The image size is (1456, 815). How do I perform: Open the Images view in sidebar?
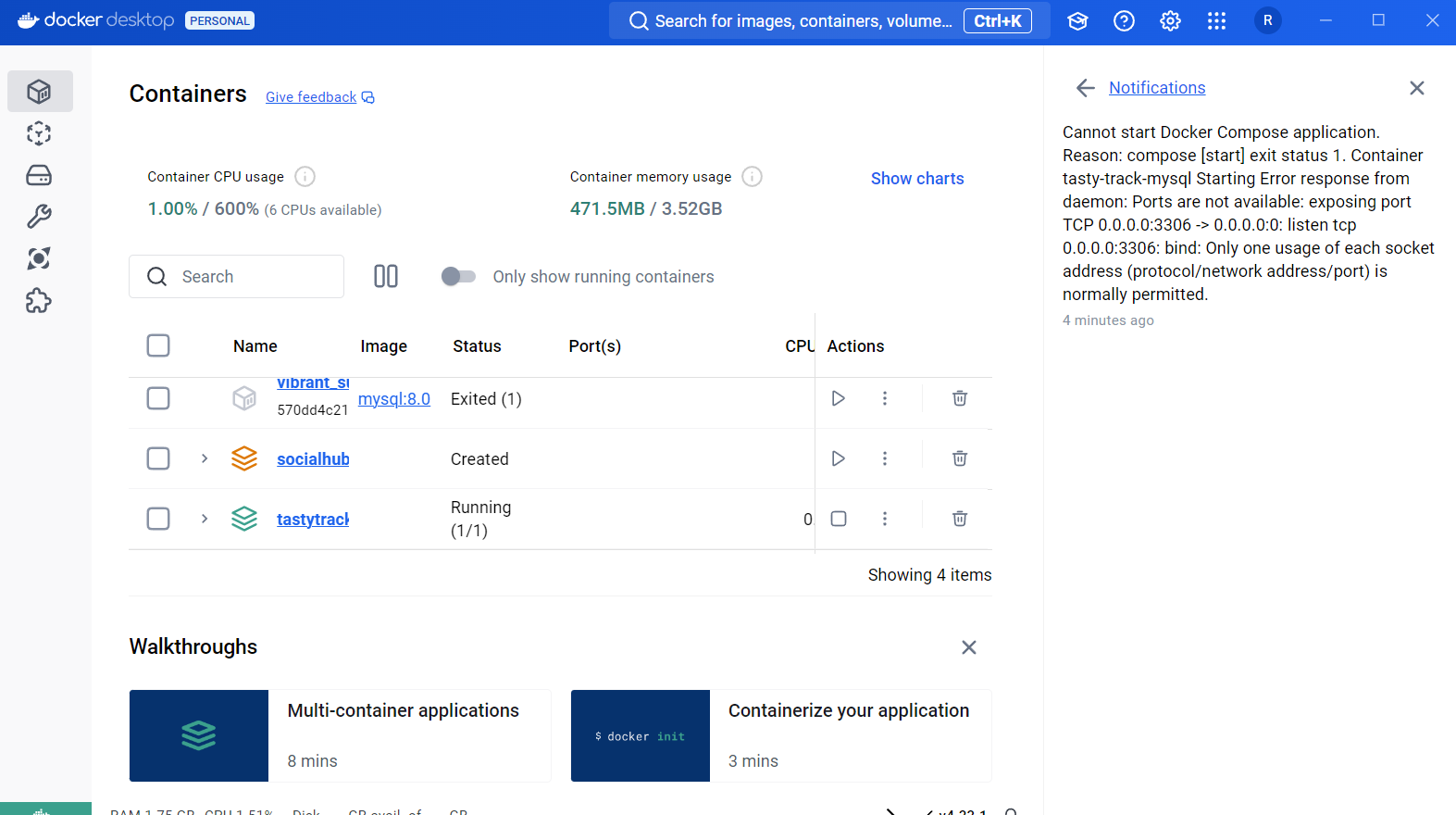[39, 133]
